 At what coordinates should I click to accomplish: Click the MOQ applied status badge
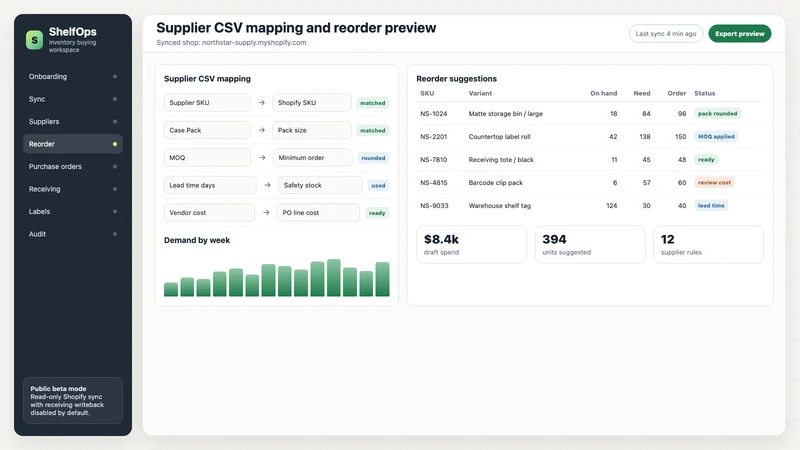(716, 137)
